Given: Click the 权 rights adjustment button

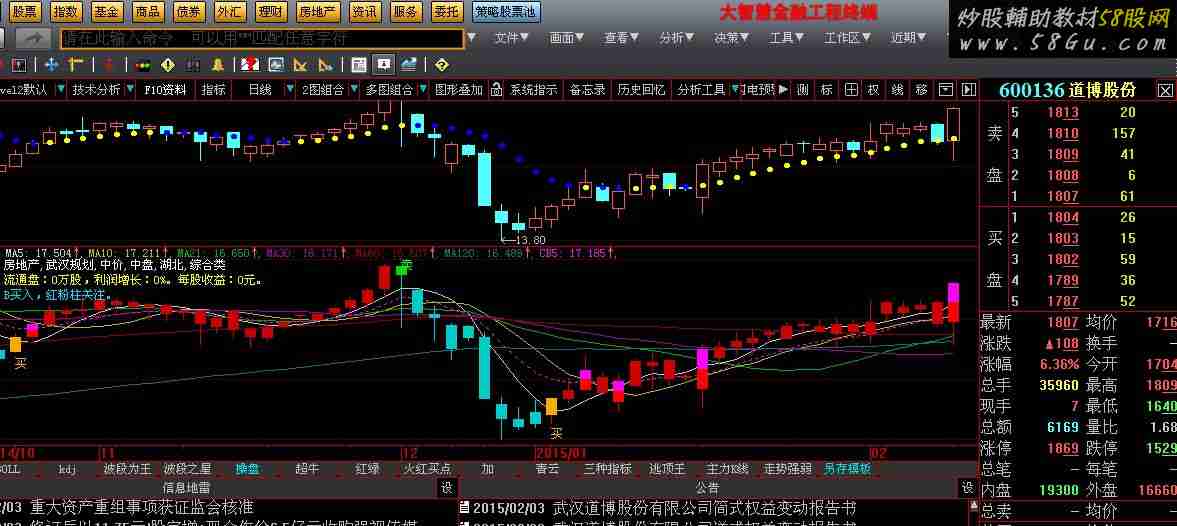Looking at the screenshot, I should click(x=873, y=90).
